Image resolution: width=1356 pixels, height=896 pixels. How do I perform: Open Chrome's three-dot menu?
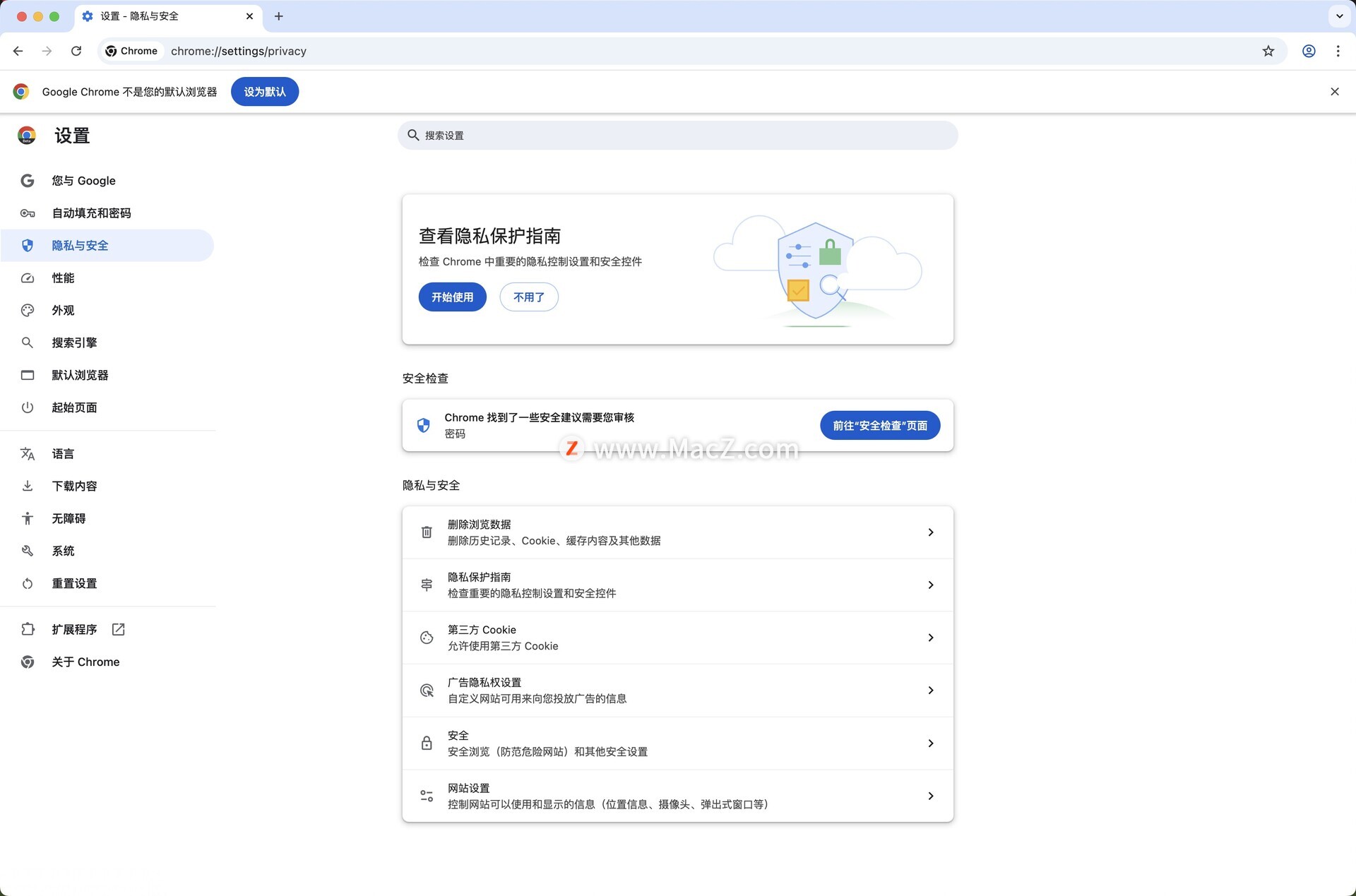(1338, 51)
